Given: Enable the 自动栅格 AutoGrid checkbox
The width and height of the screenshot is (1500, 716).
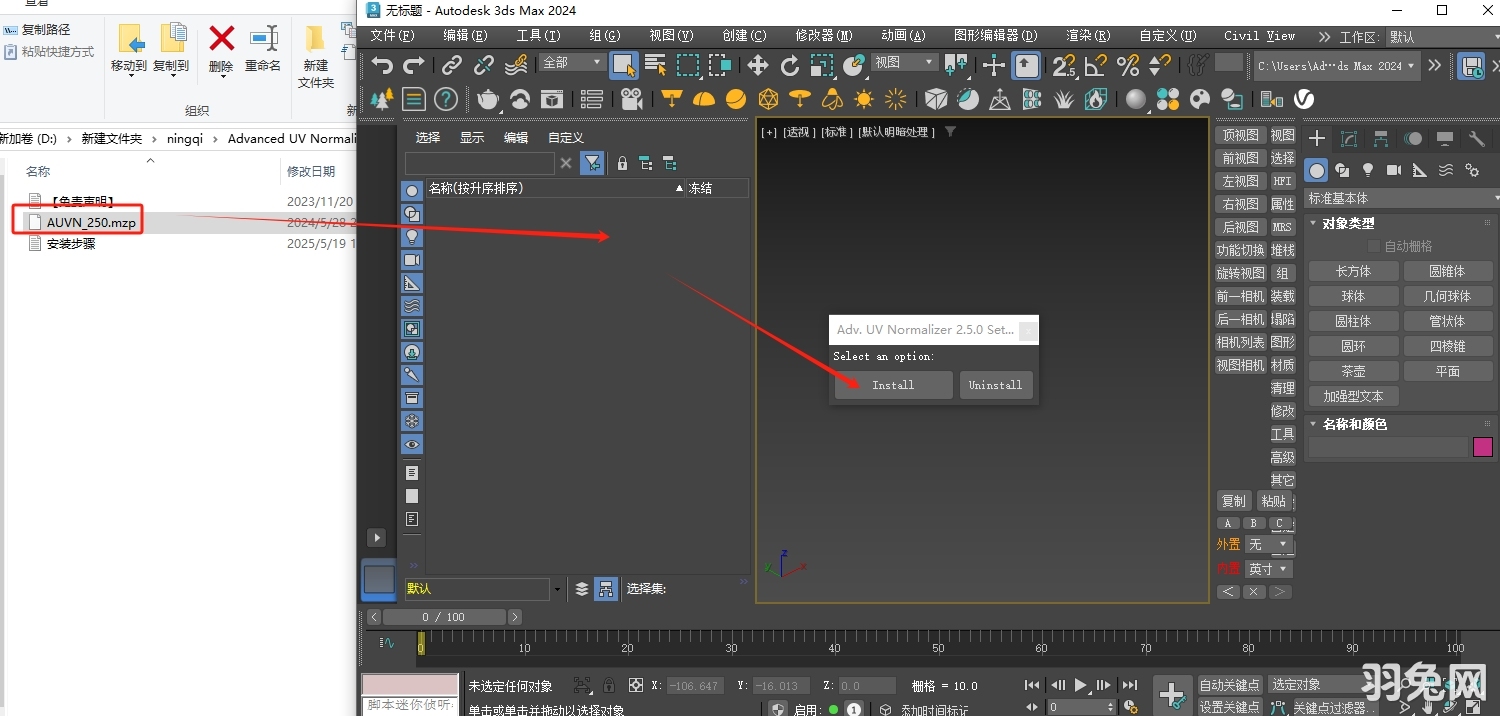Looking at the screenshot, I should point(1374,245).
